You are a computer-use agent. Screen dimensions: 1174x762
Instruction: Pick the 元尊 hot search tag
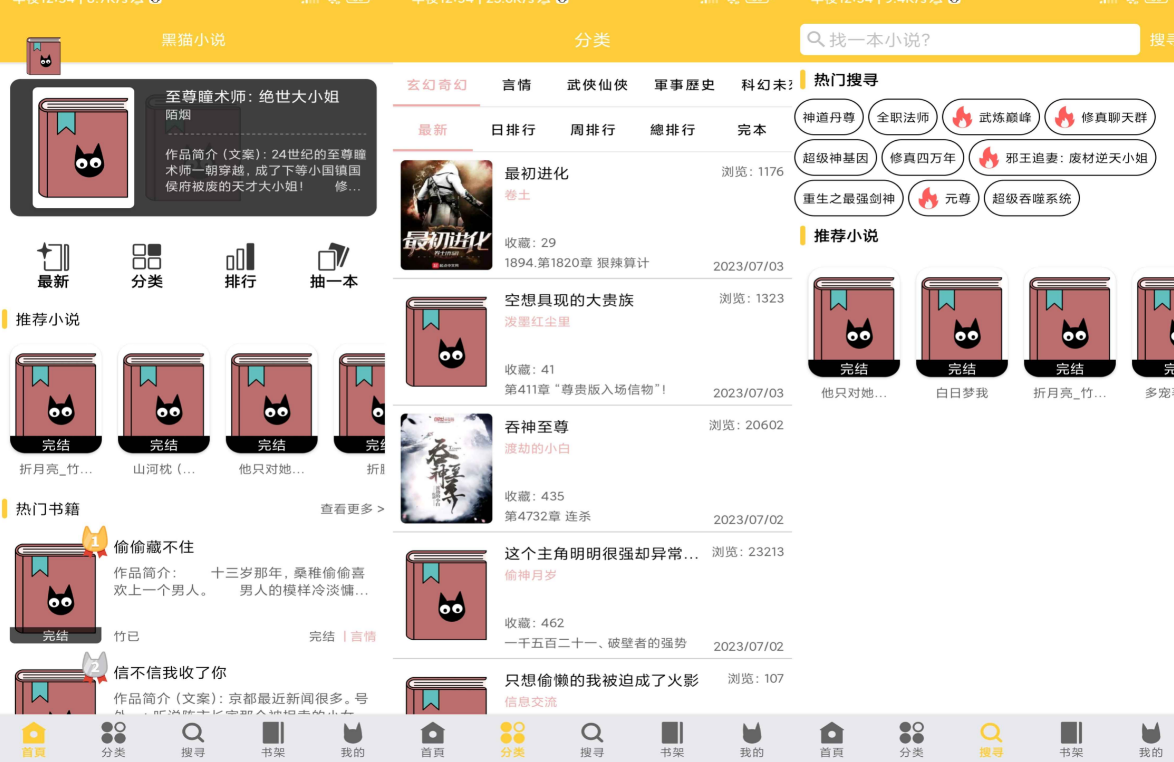click(x=943, y=198)
